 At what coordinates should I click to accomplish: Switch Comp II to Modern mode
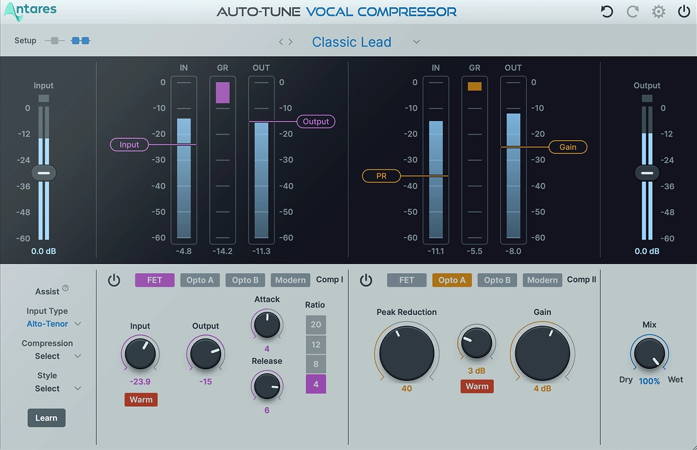click(x=542, y=280)
